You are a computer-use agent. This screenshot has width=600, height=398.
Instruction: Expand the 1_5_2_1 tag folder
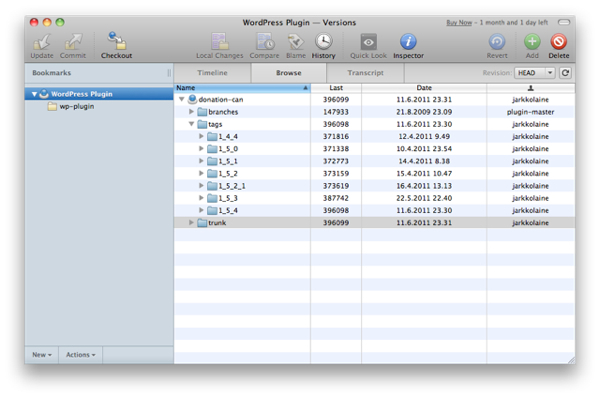point(201,186)
